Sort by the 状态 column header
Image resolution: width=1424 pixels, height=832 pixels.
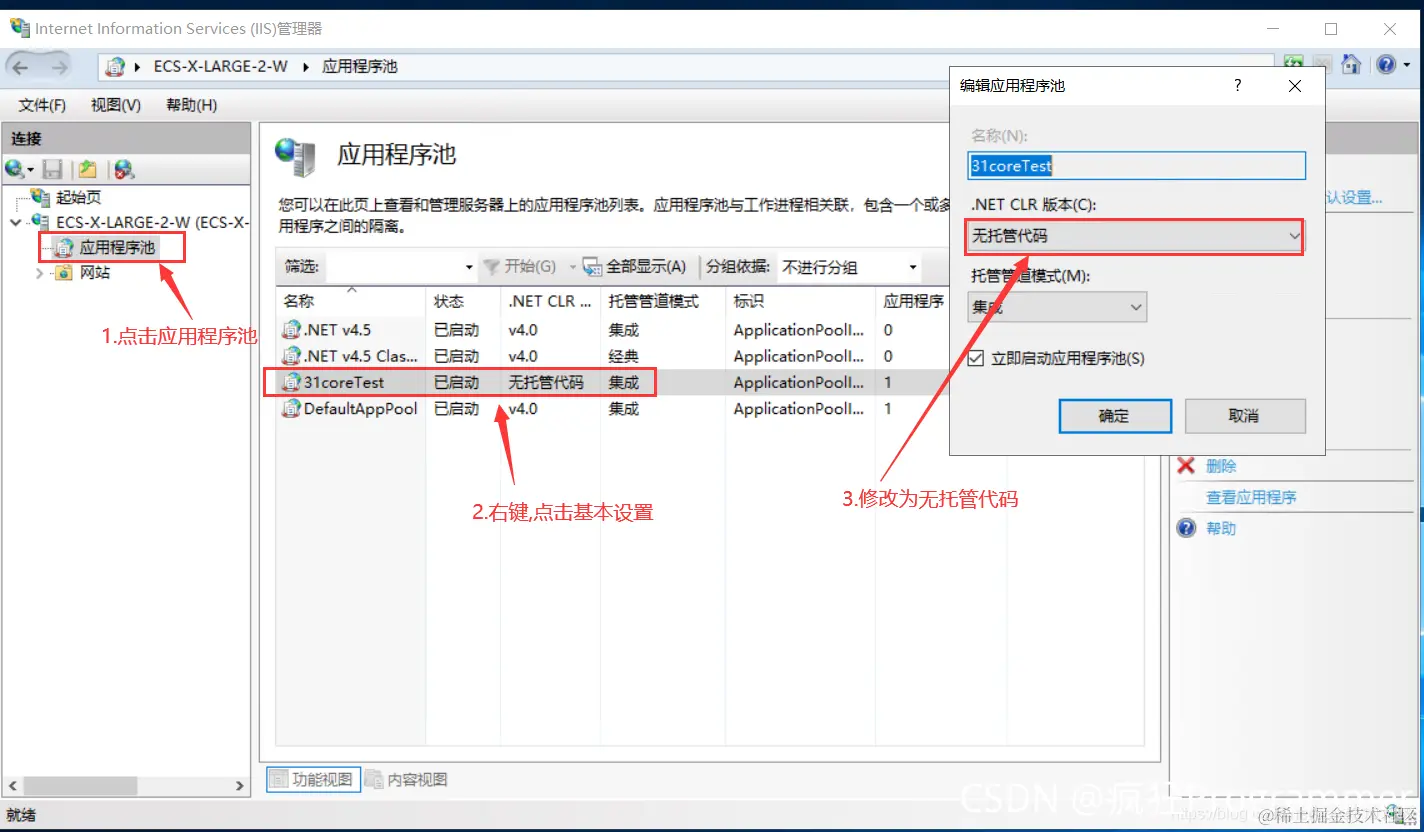pos(463,301)
